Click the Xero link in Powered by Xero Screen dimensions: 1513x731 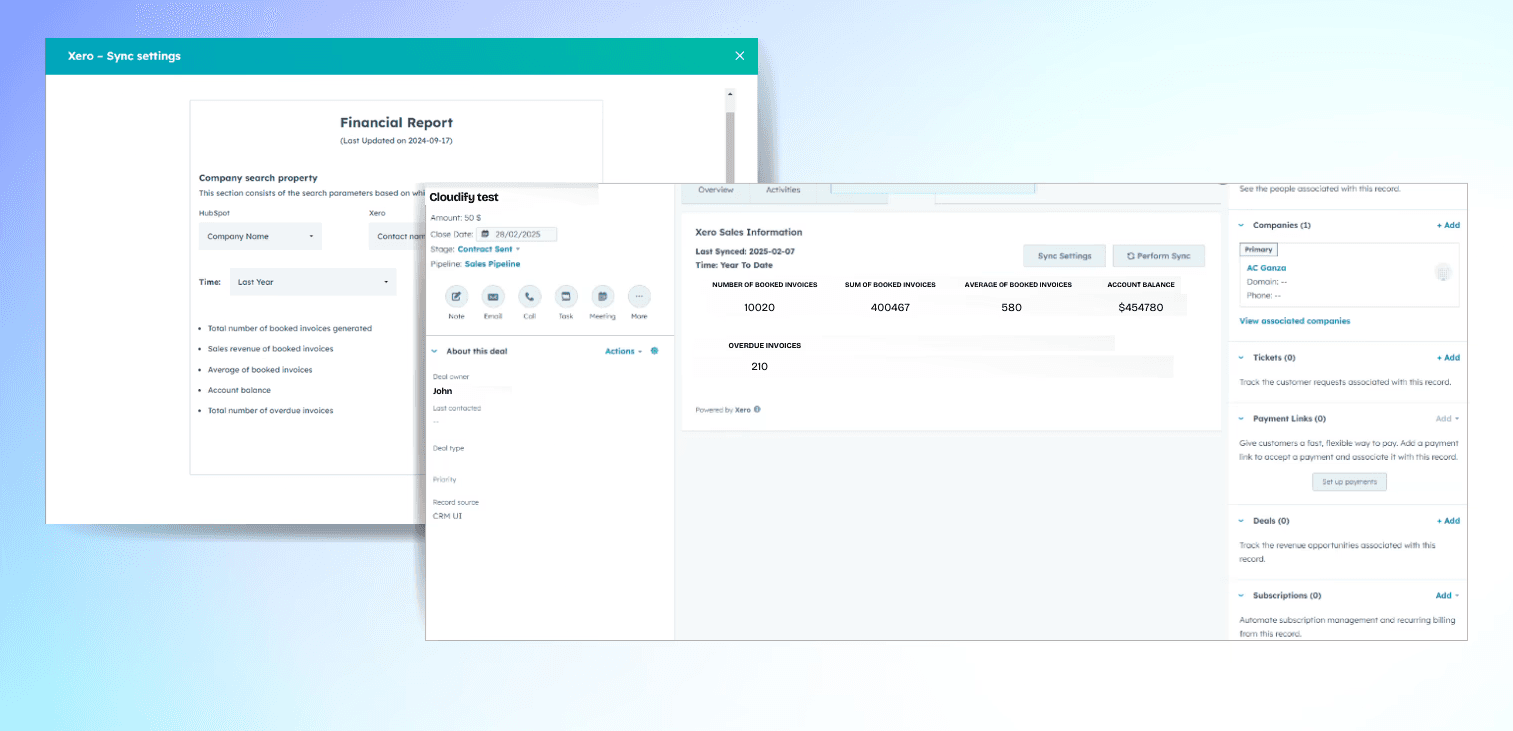click(x=743, y=410)
